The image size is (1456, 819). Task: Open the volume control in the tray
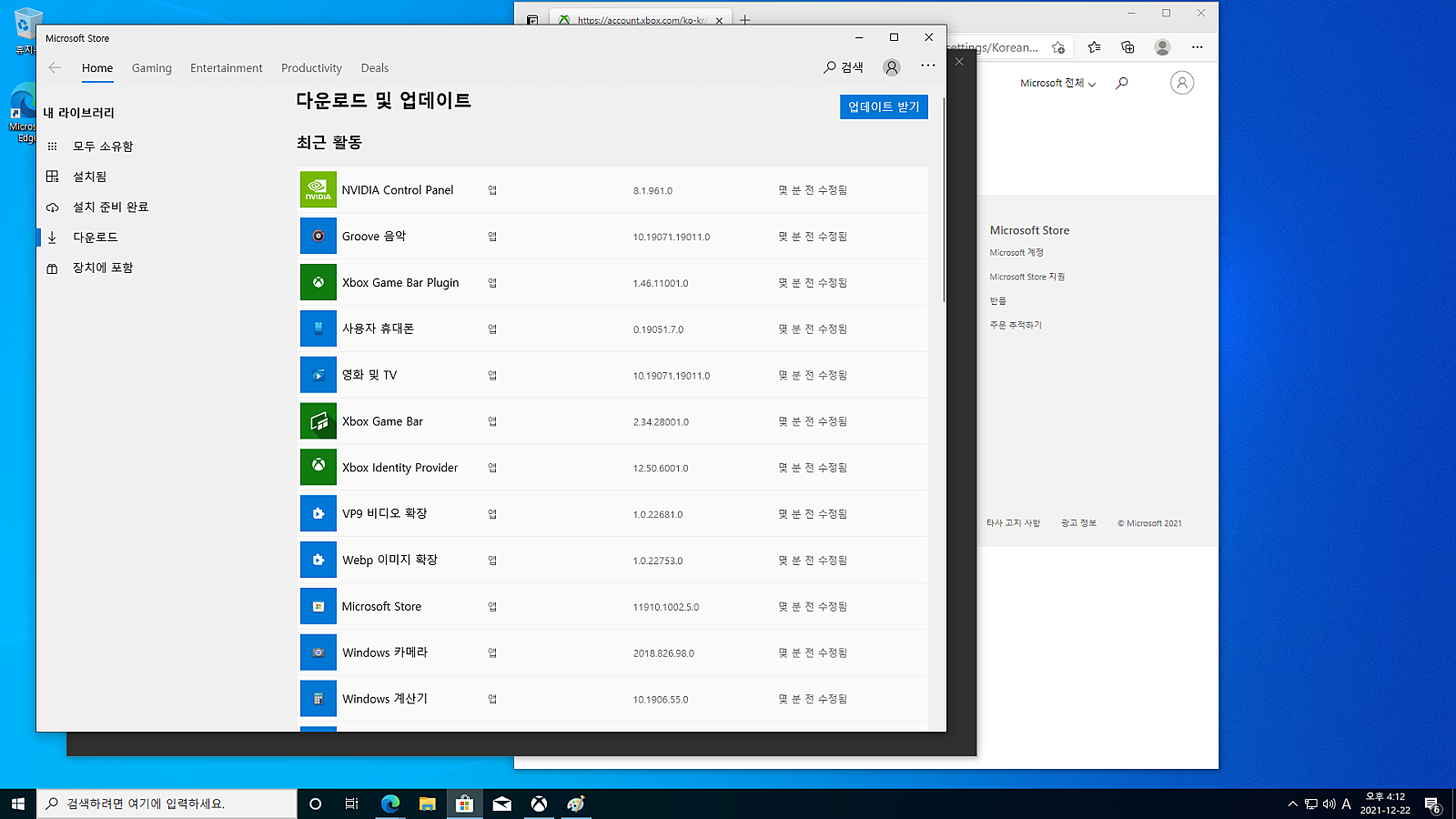(x=1329, y=804)
